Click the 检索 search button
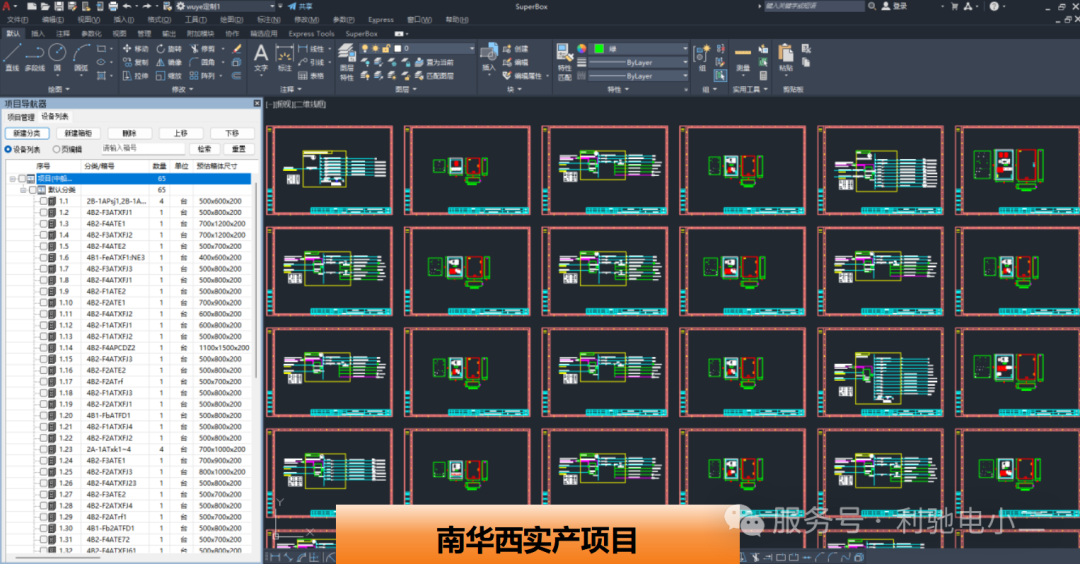Viewport: 1080px width, 564px height. coord(205,149)
